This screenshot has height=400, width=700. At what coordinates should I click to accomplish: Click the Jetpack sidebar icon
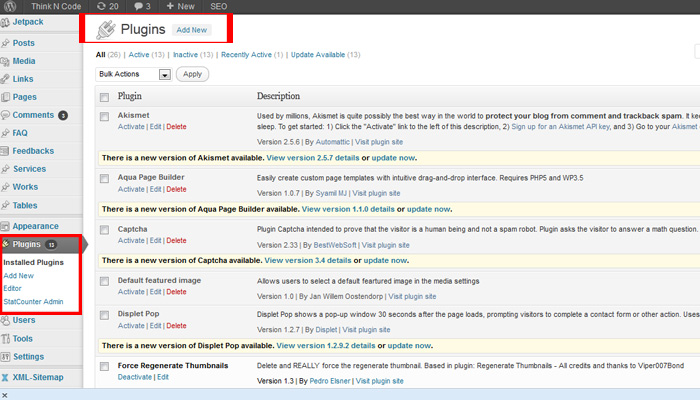tap(5, 22)
